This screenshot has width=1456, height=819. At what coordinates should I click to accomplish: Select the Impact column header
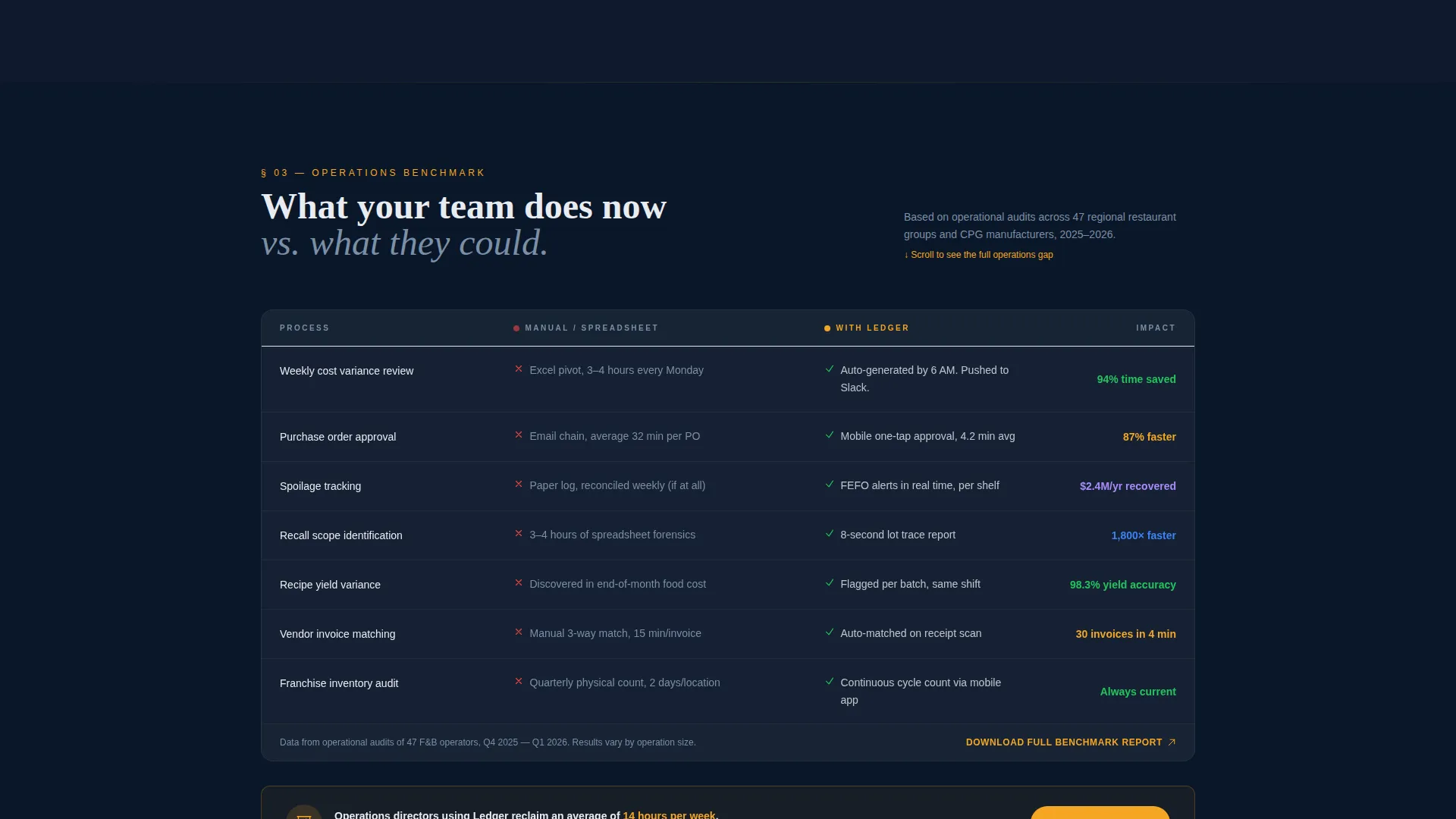1156,328
